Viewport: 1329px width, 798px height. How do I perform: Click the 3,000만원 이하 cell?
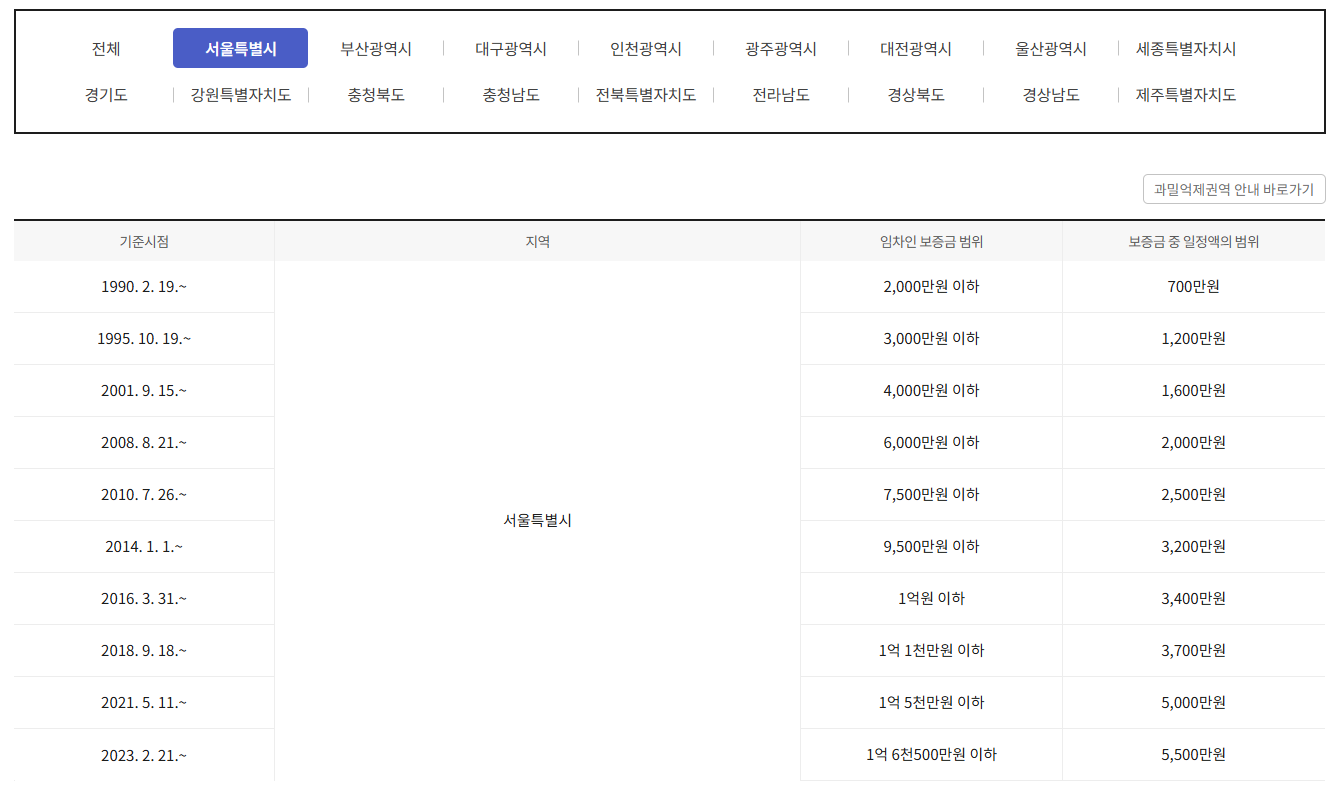coord(931,339)
